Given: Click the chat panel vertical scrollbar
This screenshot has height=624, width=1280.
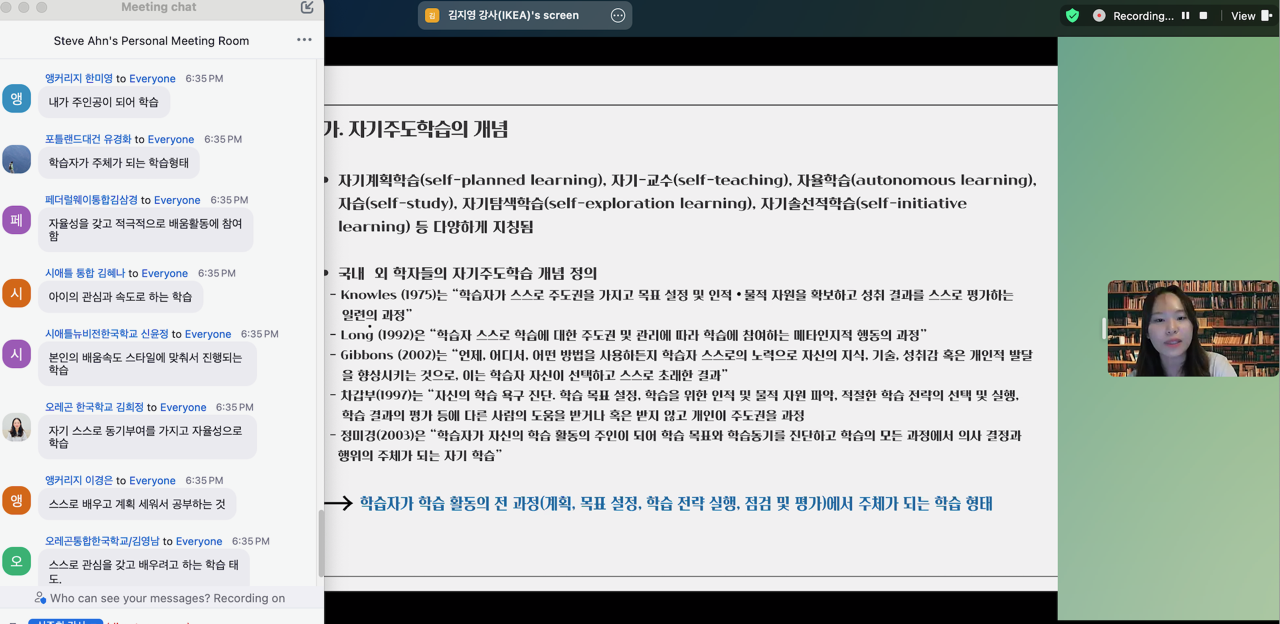Looking at the screenshot, I should (321, 542).
